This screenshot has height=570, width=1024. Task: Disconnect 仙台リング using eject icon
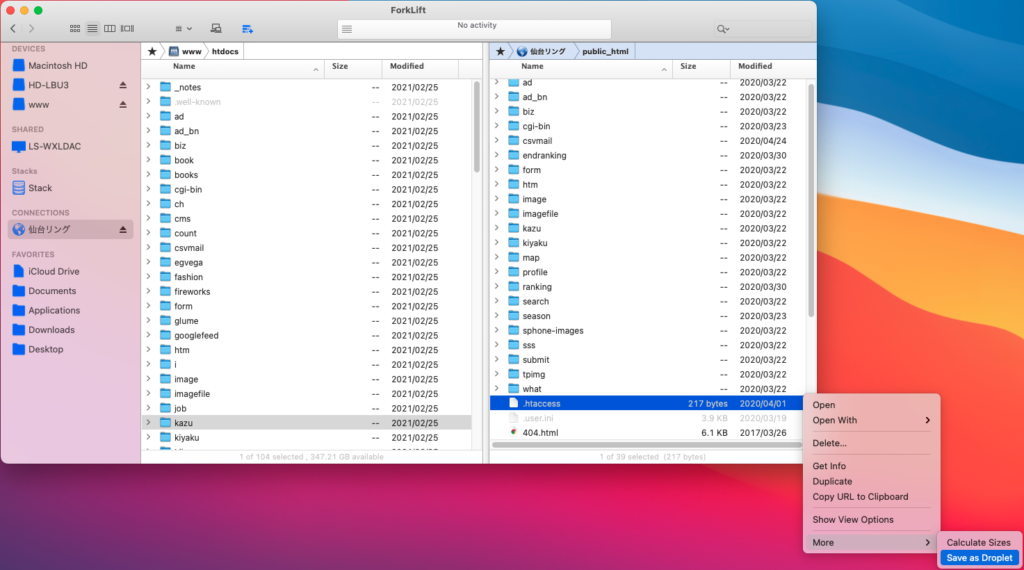point(123,230)
